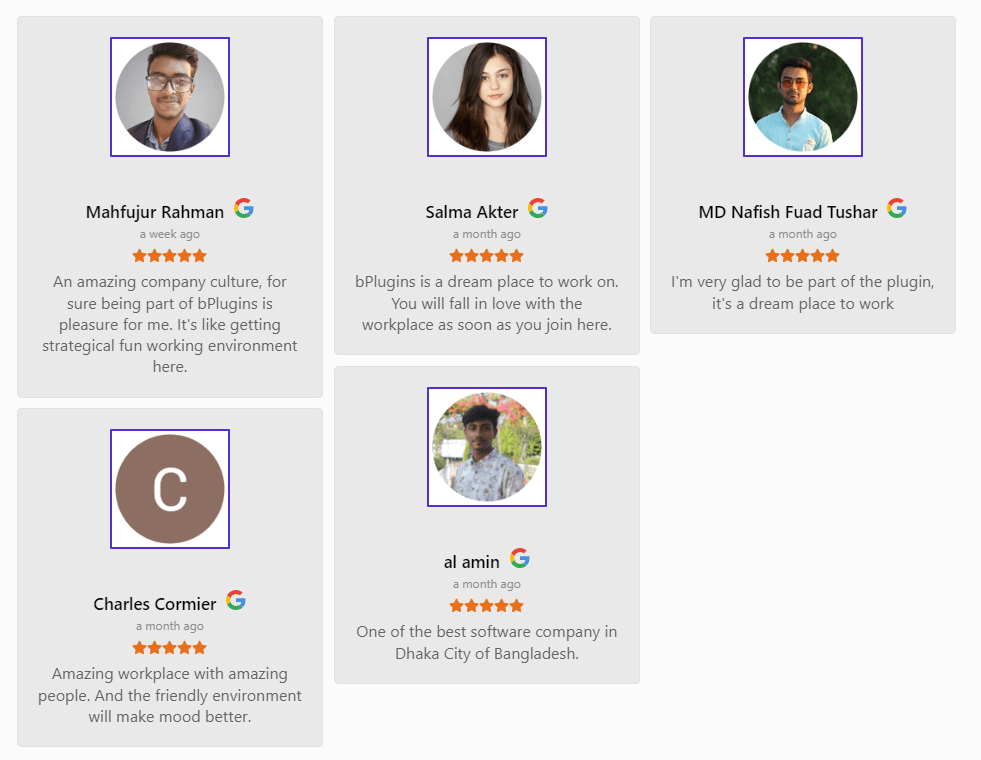981x760 pixels.
Task: Click Google icon beside al amin
Action: pyautogui.click(x=520, y=558)
